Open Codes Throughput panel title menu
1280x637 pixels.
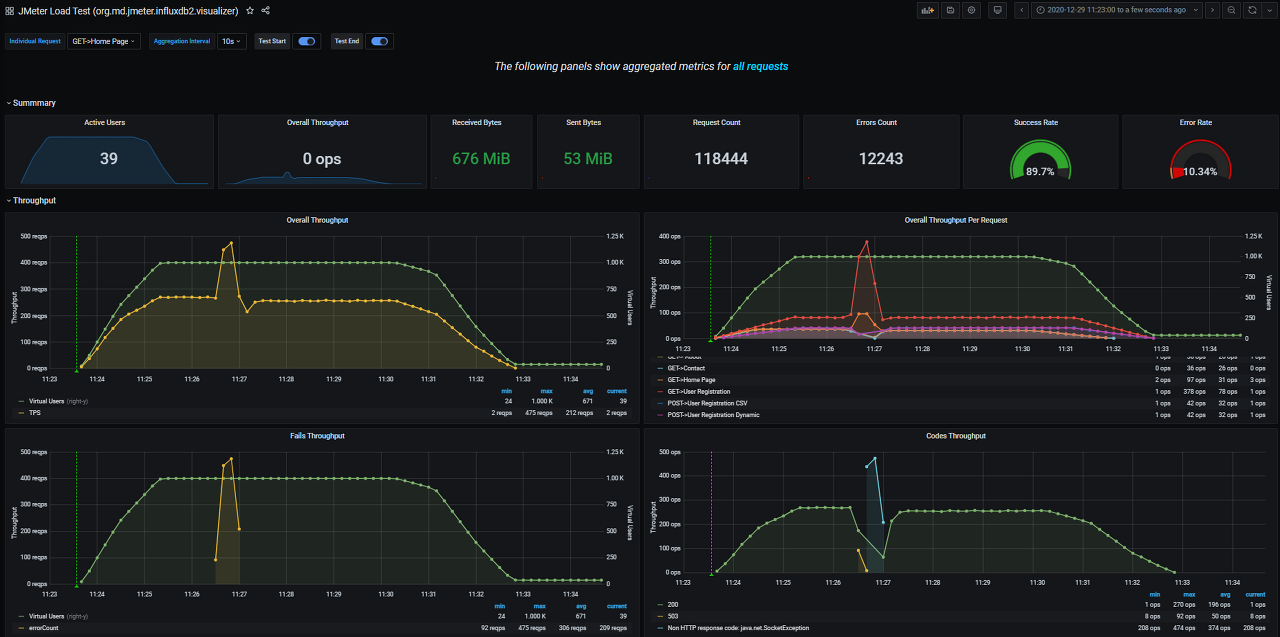tap(956, 436)
